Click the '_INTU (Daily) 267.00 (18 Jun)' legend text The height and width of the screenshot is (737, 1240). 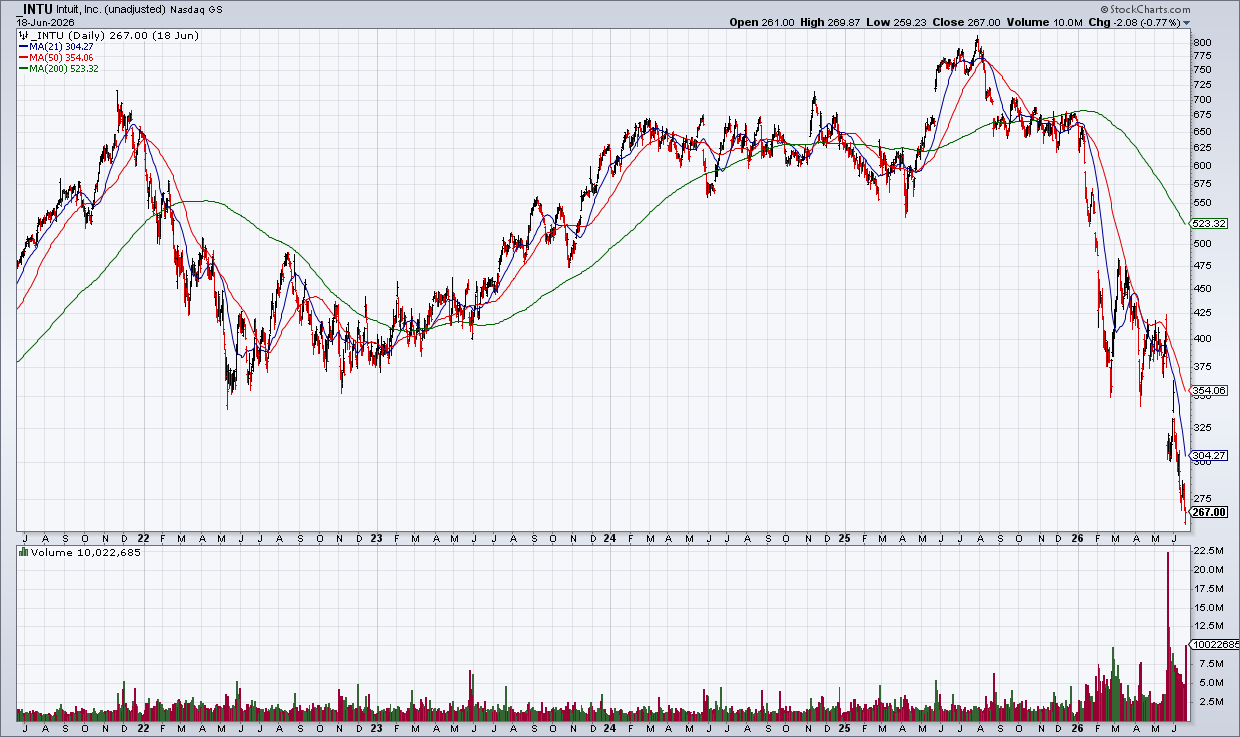[x=114, y=34]
